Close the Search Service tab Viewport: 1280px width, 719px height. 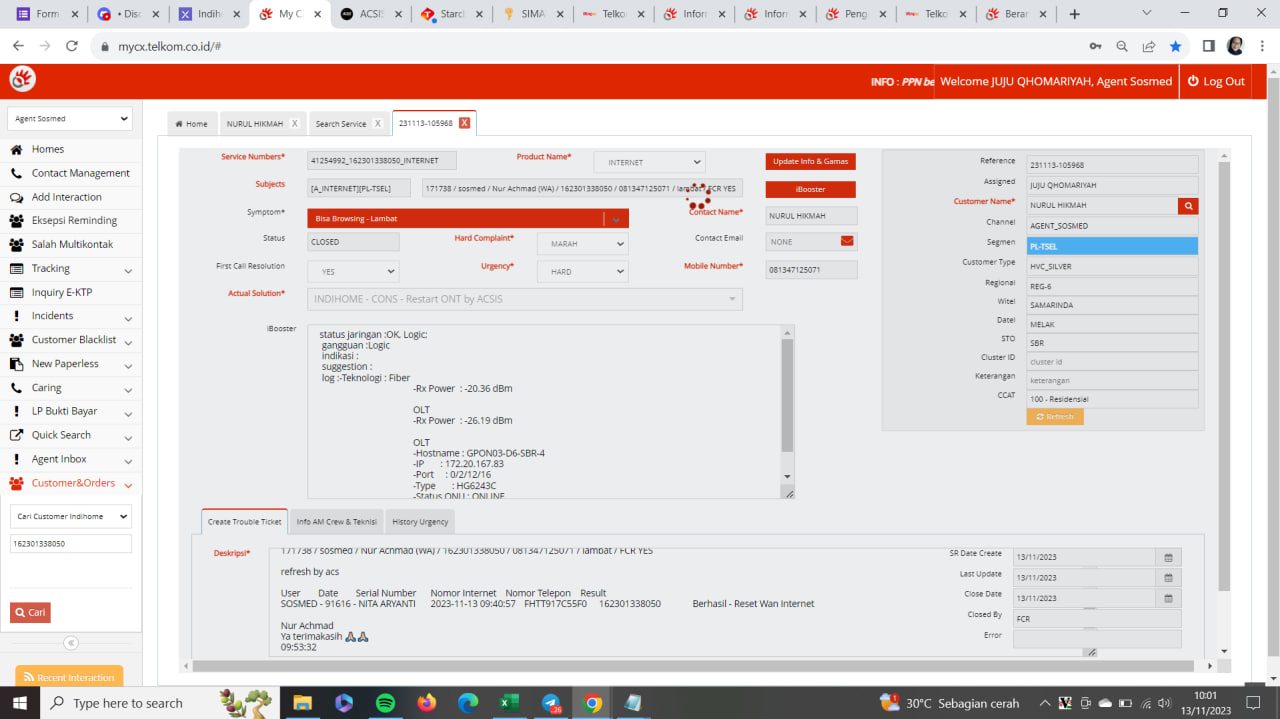[378, 124]
